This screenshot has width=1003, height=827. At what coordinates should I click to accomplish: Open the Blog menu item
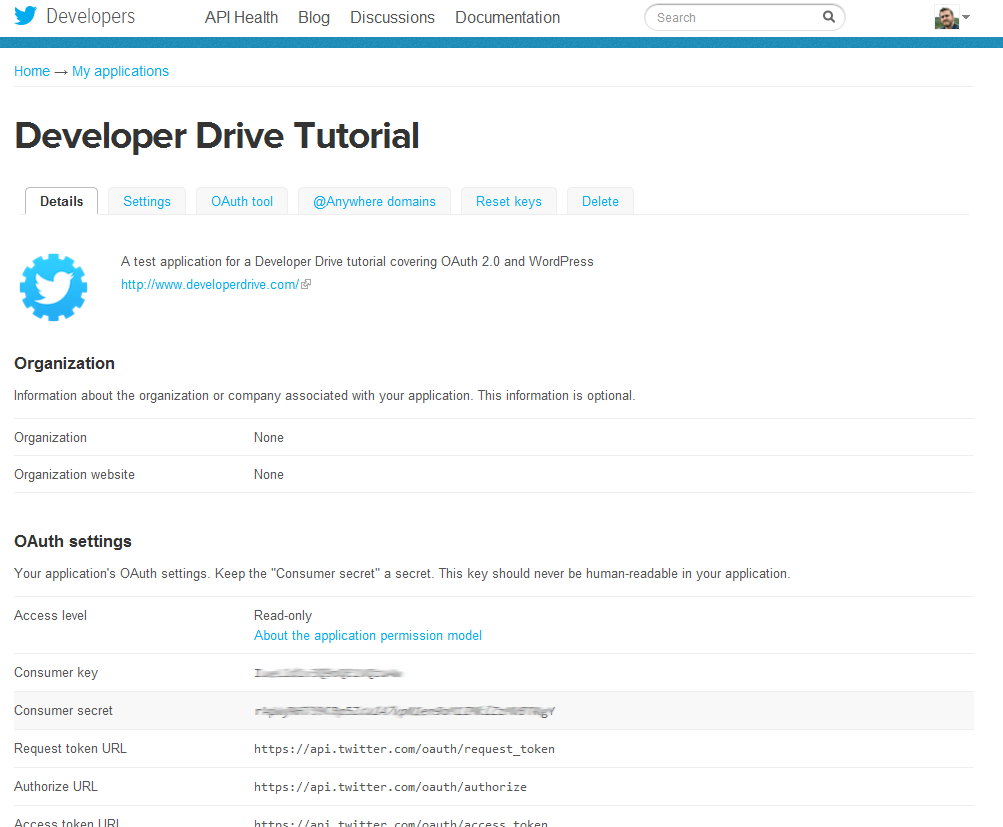pyautogui.click(x=313, y=17)
